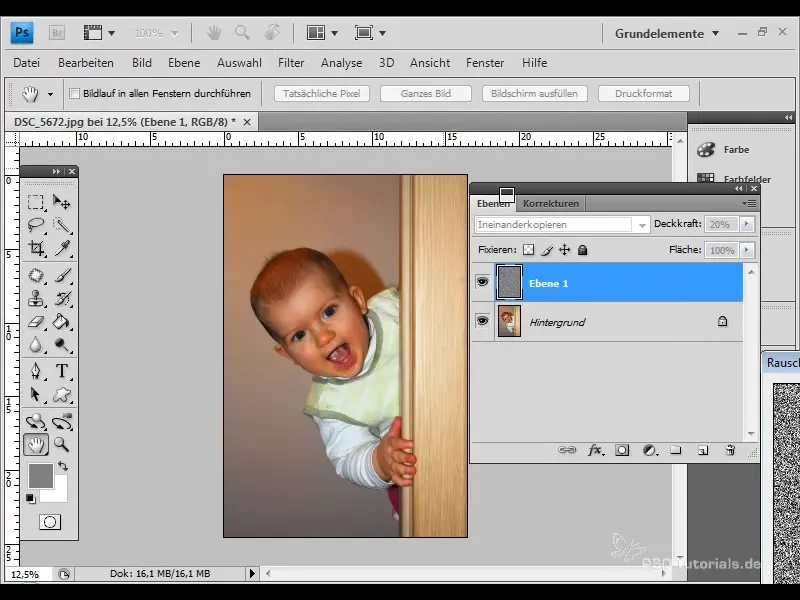800x600 pixels.
Task: Select the Eraser tool
Action: pyautogui.click(x=36, y=321)
